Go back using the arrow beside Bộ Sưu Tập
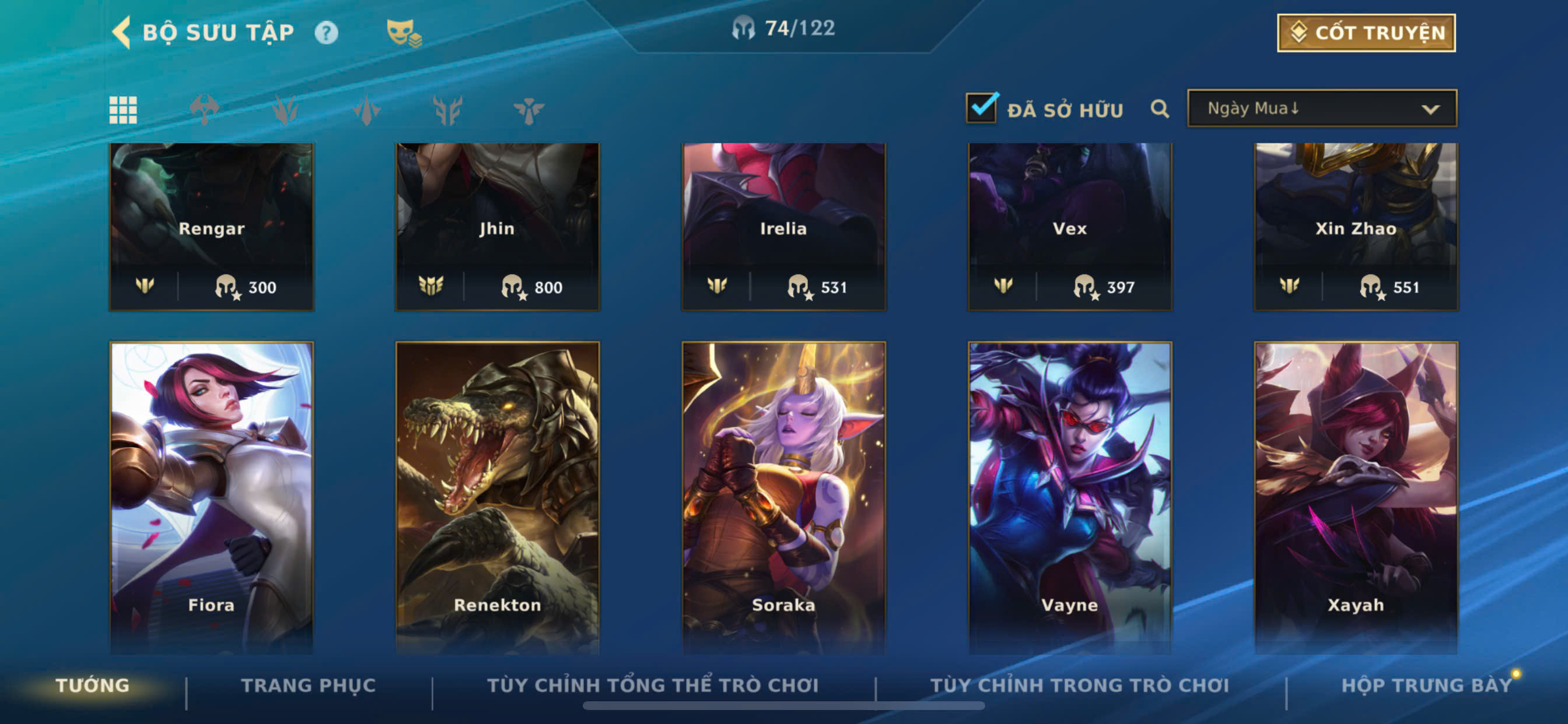 (122, 32)
